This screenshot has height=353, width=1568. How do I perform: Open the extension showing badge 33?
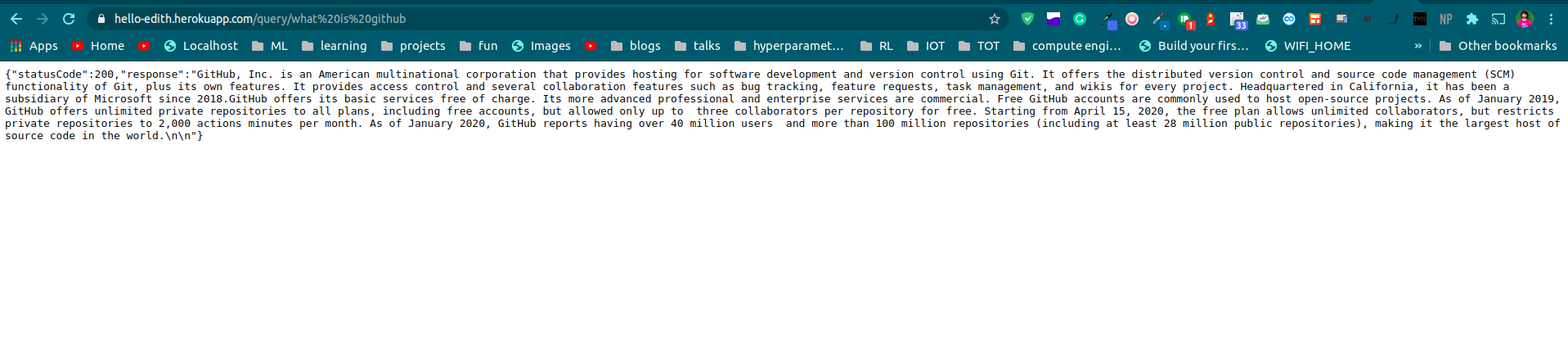click(x=1238, y=20)
